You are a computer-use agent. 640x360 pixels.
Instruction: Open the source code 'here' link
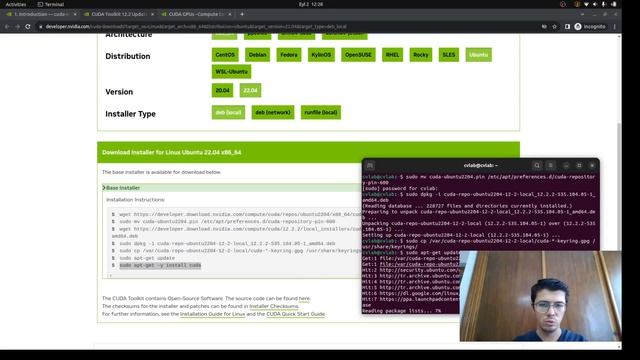click(x=304, y=298)
